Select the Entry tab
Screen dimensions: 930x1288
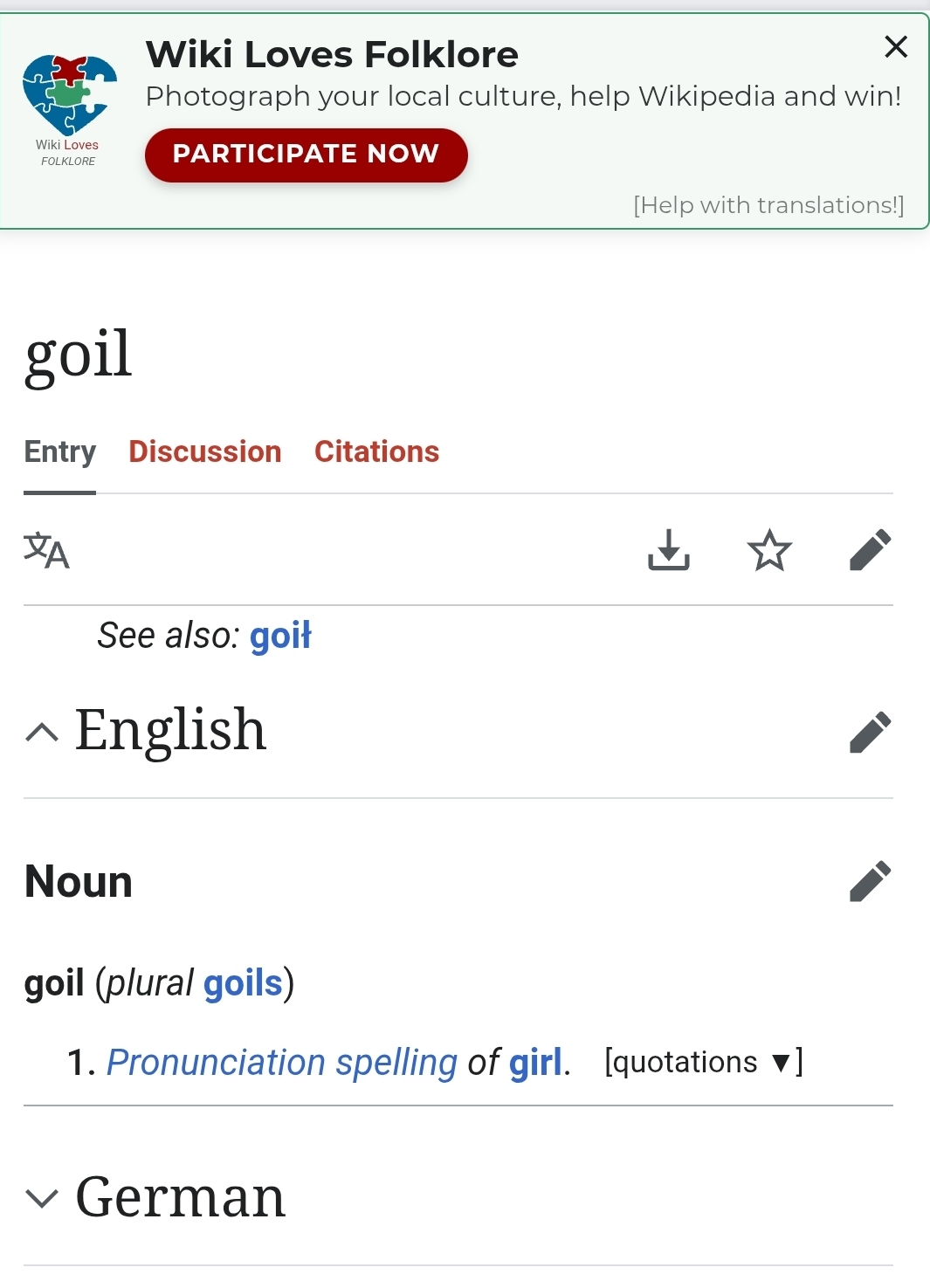click(60, 451)
